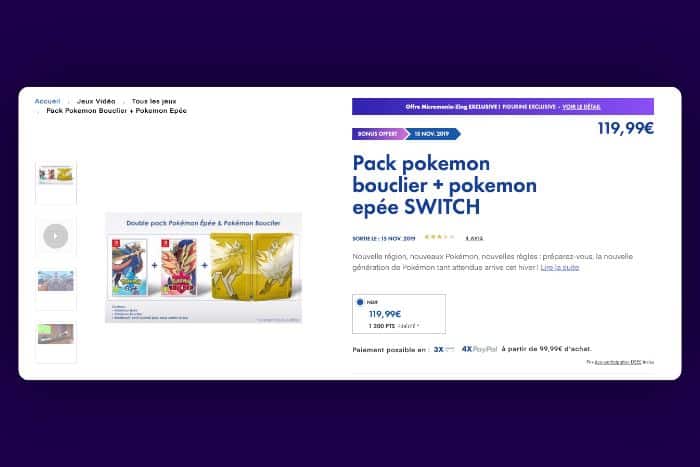Open the Accueil breadcrumb link

[x=47, y=101]
